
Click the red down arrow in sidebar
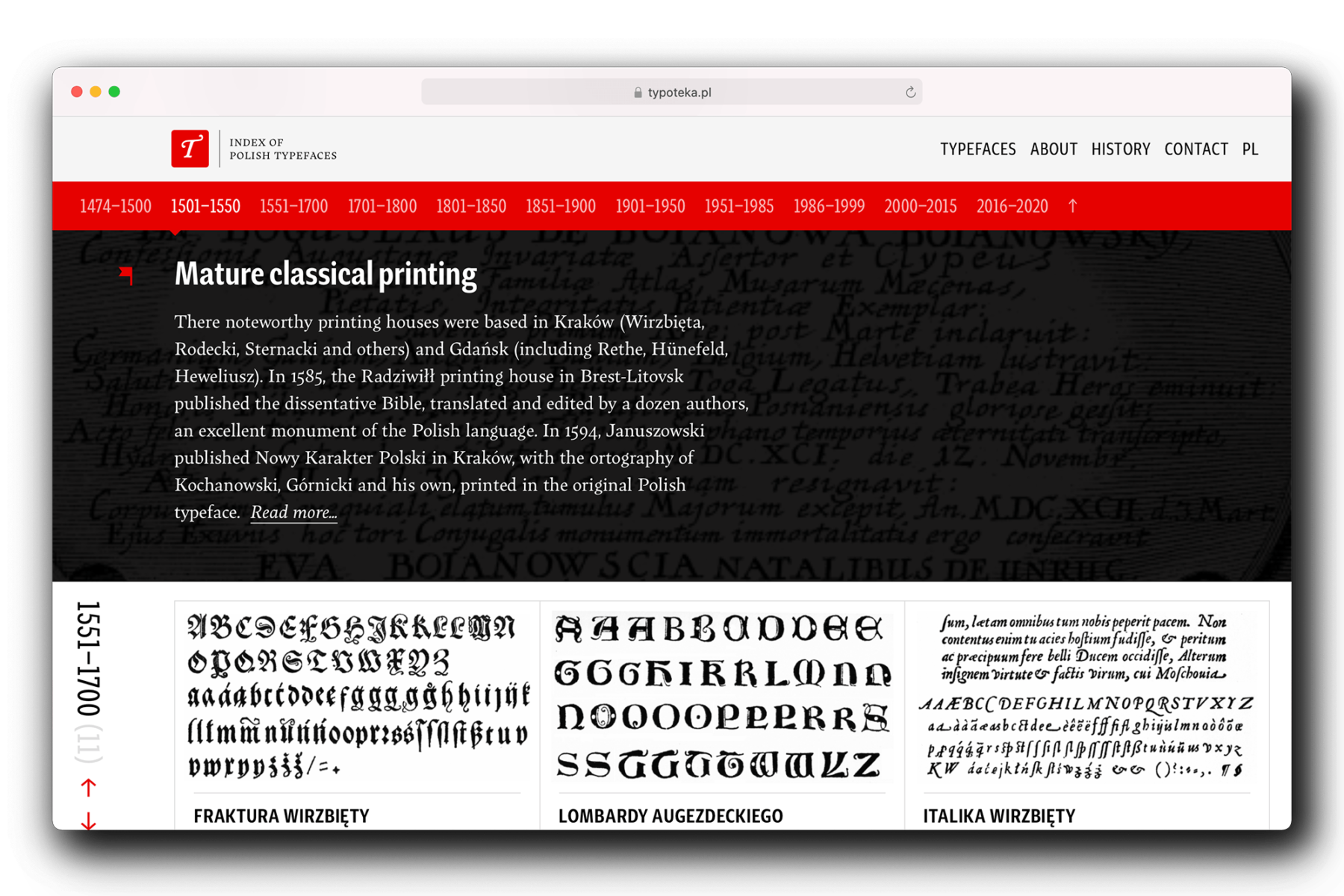(x=88, y=821)
